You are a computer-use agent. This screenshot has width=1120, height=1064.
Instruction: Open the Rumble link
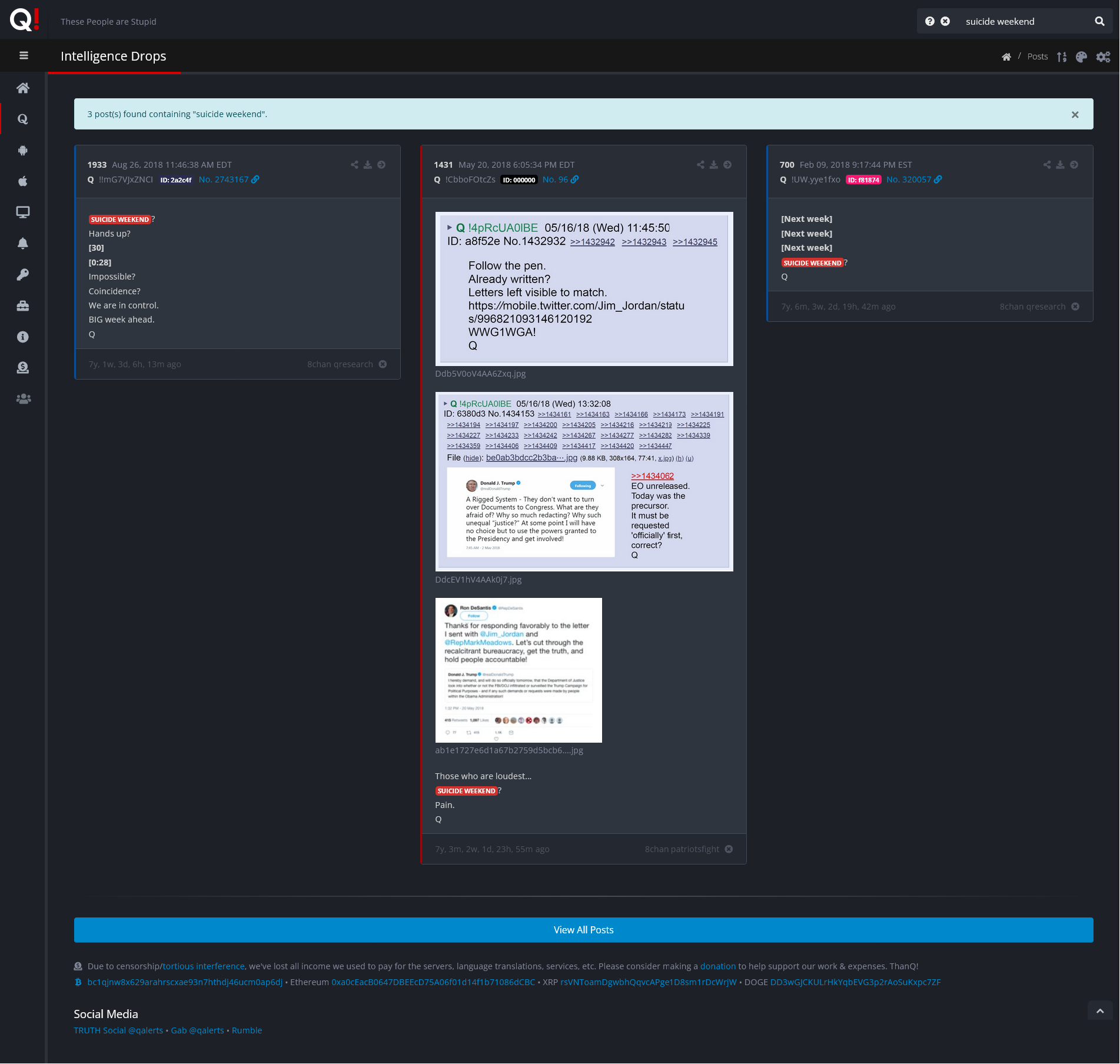pos(247,1030)
